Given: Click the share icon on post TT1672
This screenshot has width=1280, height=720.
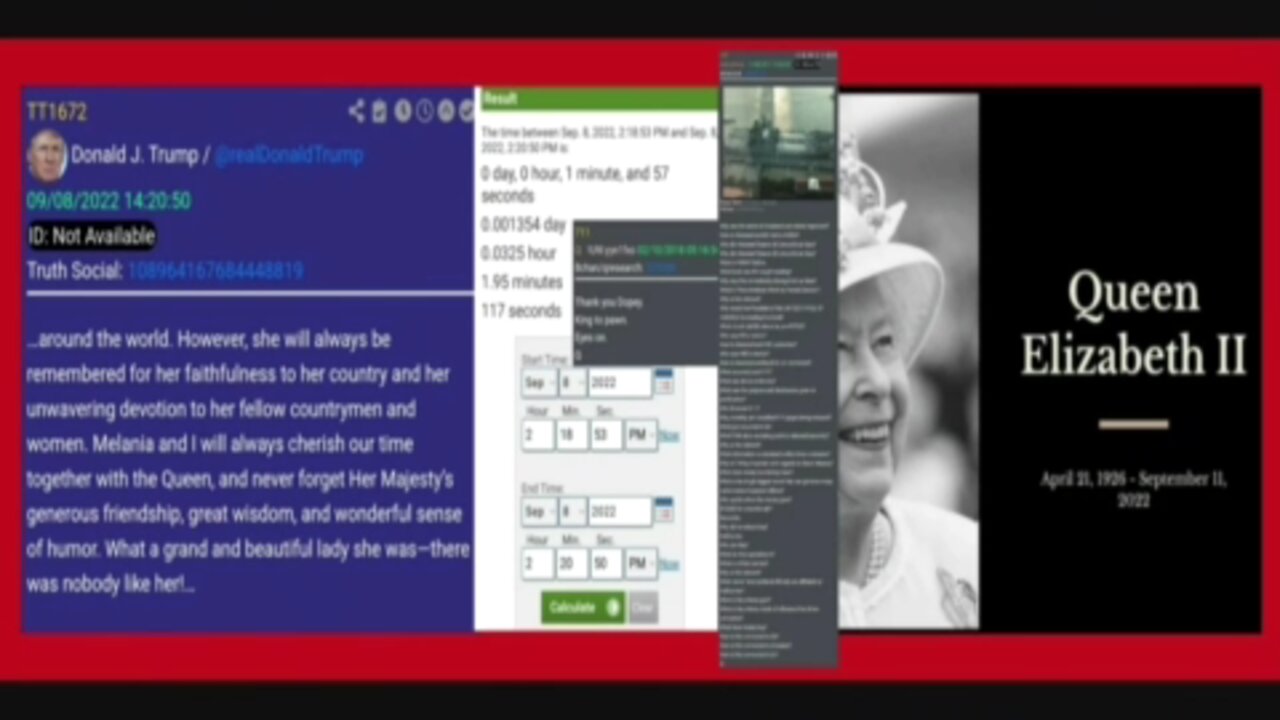Looking at the screenshot, I should coord(356,111).
